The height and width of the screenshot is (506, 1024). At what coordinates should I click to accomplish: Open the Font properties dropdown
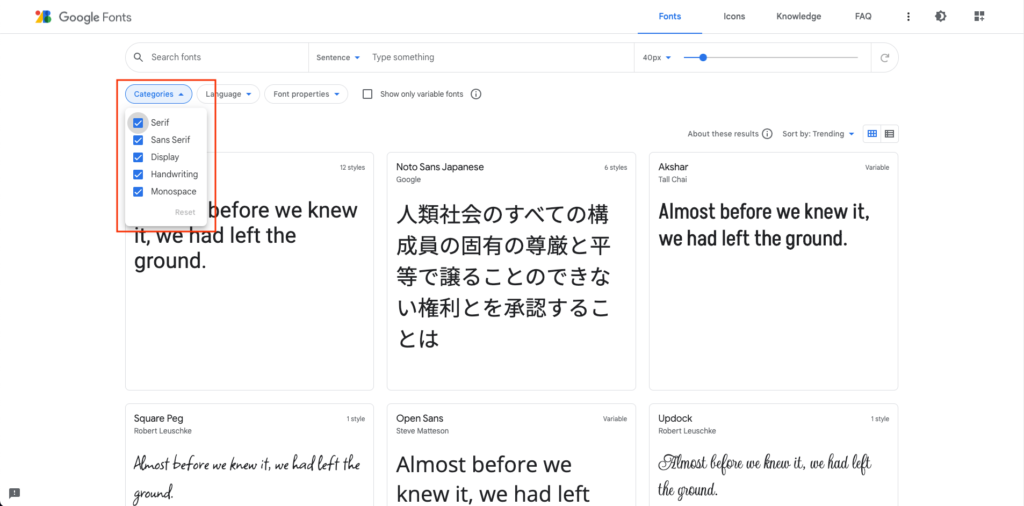(306, 94)
